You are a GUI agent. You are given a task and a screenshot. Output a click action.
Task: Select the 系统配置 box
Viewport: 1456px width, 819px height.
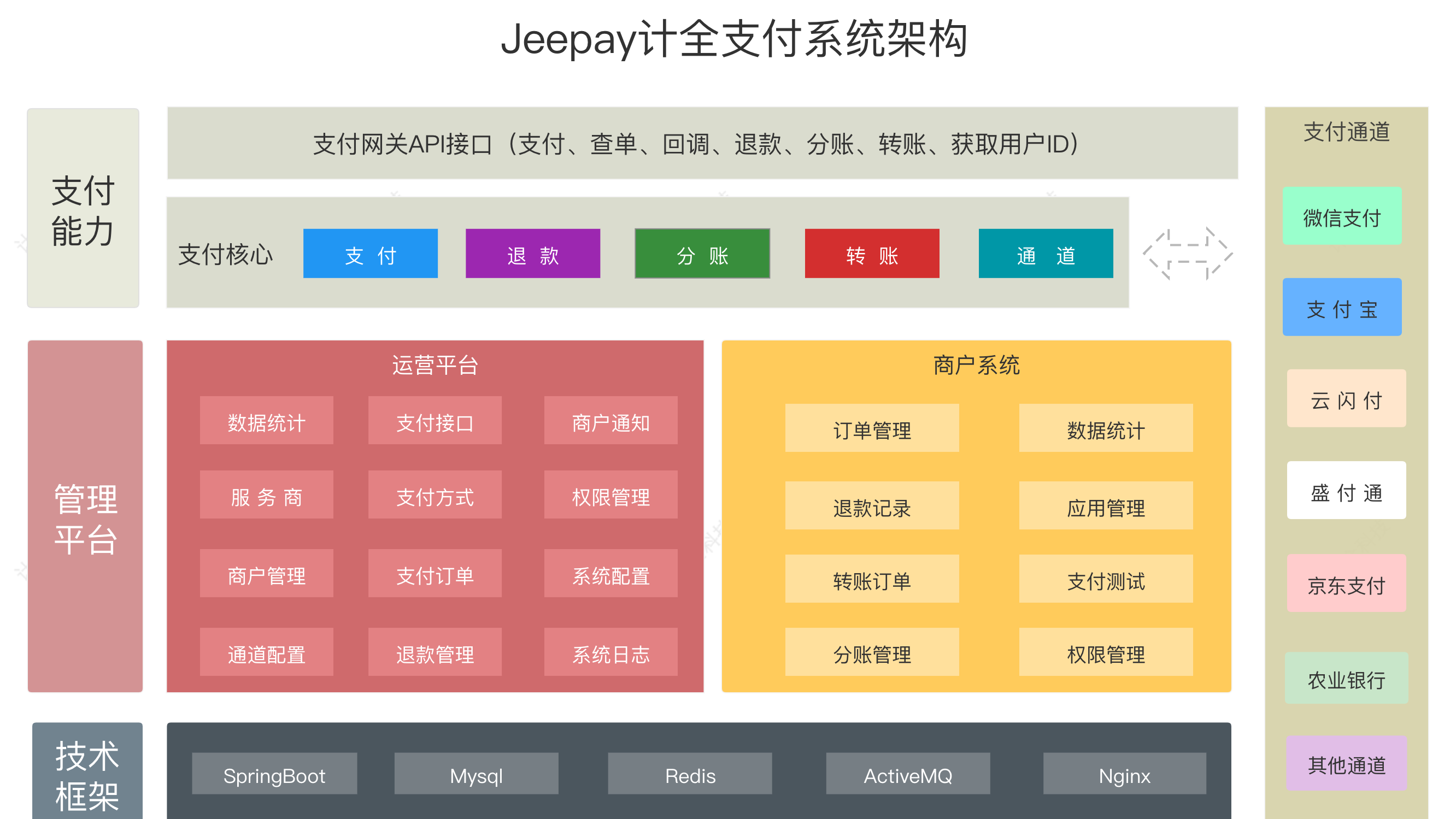610,573
